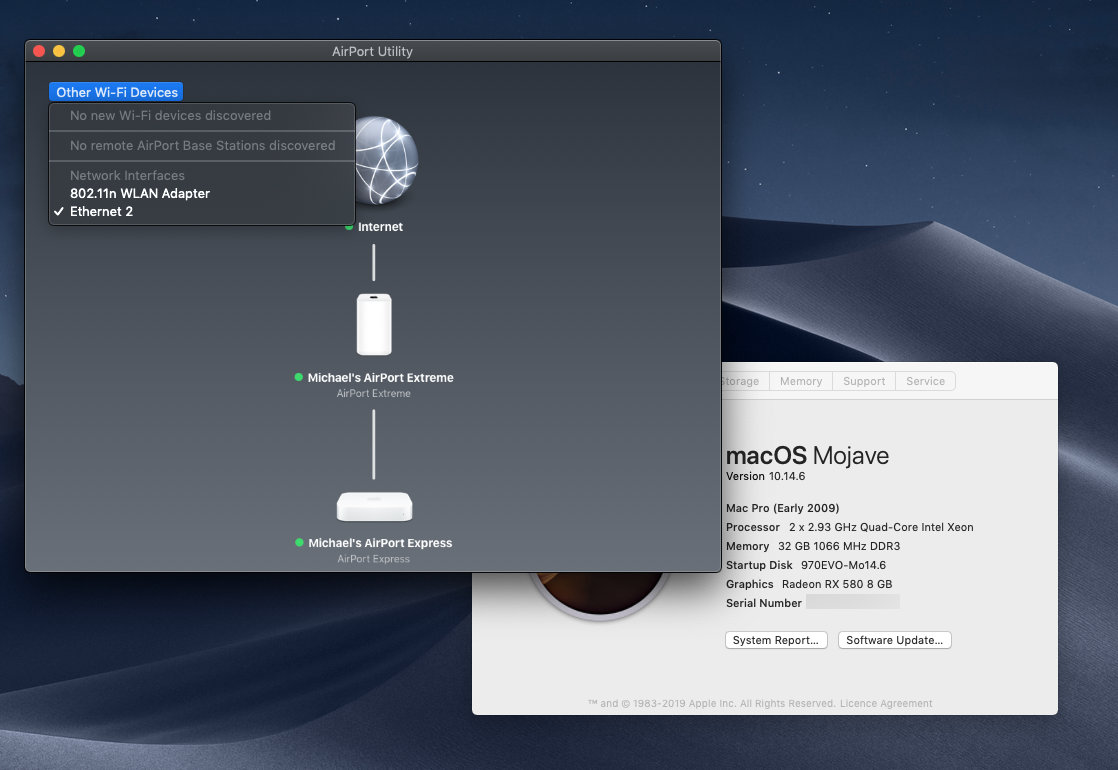This screenshot has width=1118, height=770.
Task: Click green status dot of Michael's AirPort Extreme
Action: pos(299,377)
